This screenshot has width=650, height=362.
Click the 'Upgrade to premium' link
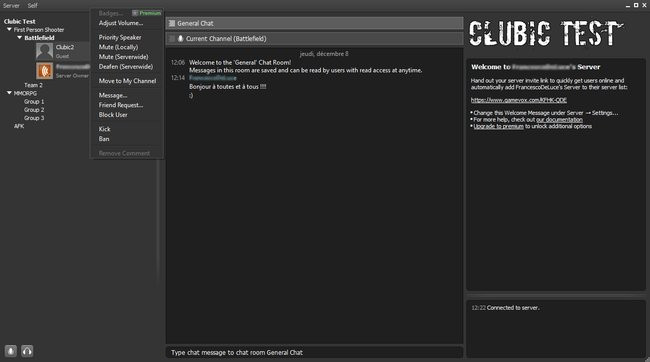(x=498, y=126)
